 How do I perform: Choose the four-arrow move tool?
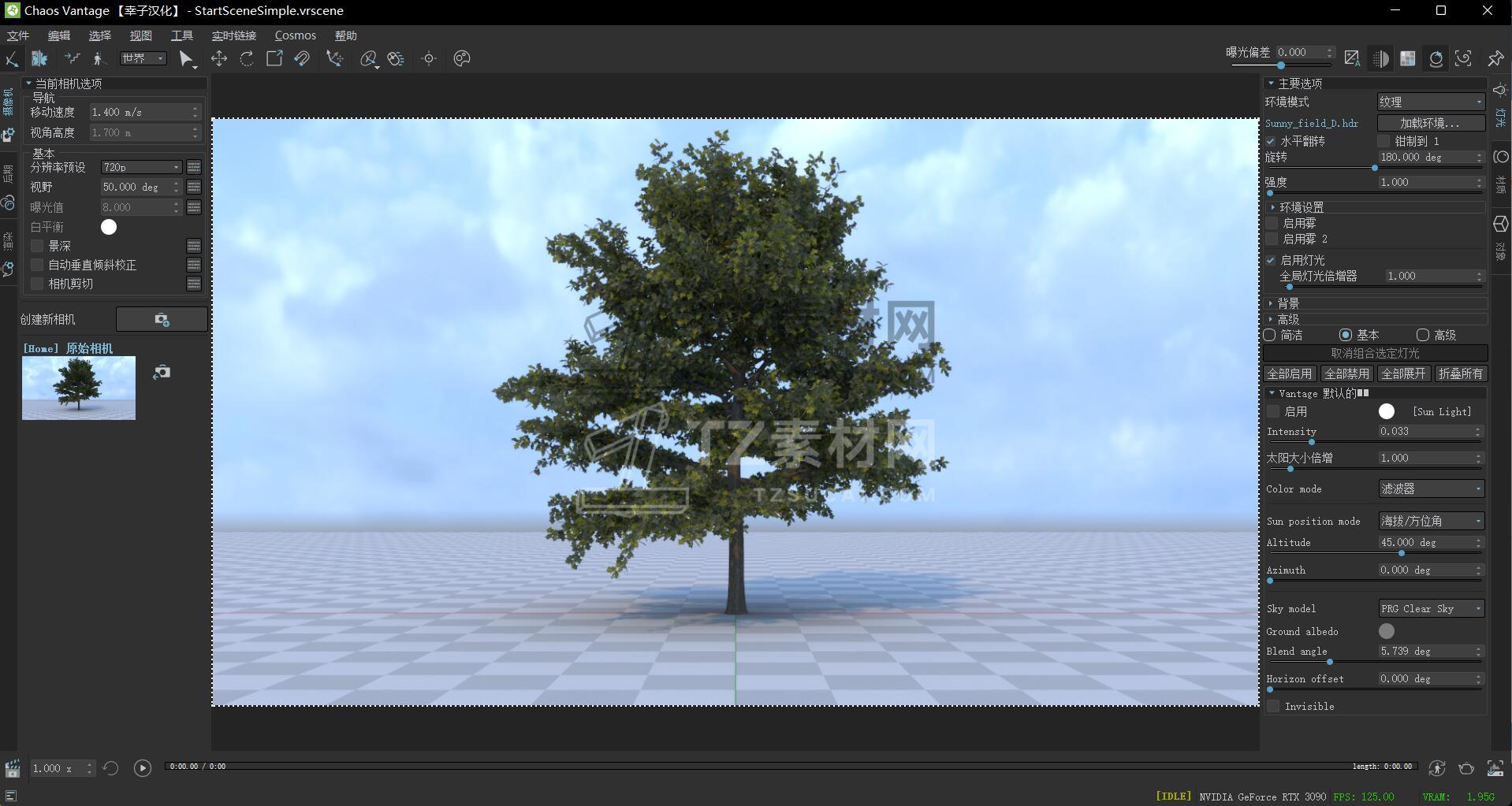coord(218,58)
